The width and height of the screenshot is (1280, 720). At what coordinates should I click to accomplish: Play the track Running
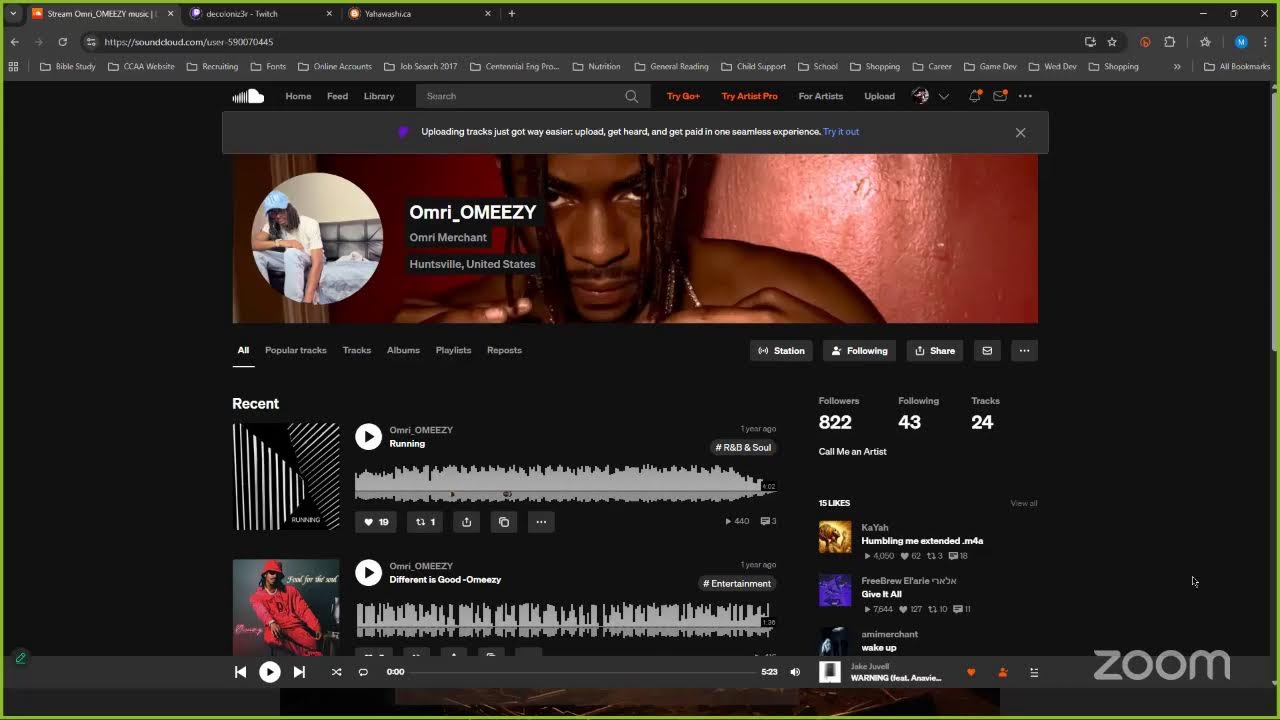(x=369, y=436)
